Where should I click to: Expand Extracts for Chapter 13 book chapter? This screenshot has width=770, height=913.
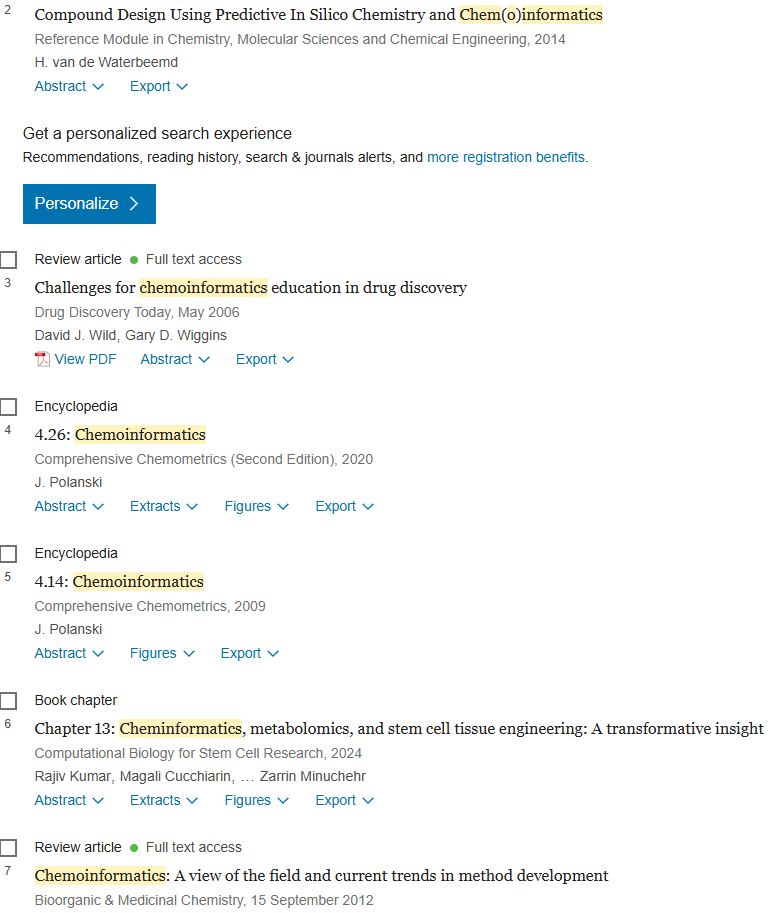click(164, 800)
